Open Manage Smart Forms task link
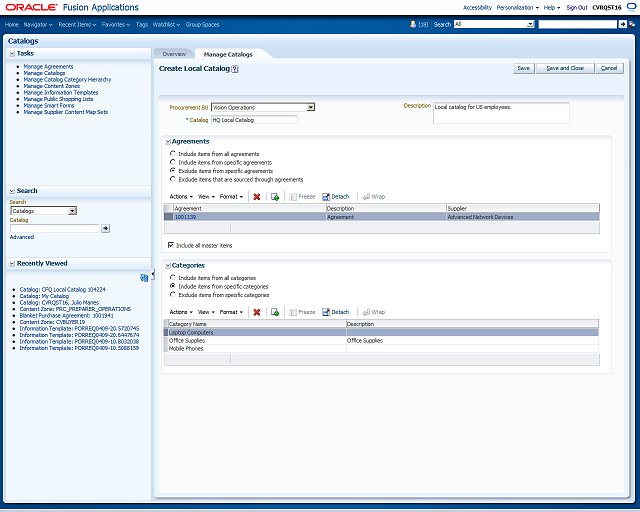 tap(49, 106)
